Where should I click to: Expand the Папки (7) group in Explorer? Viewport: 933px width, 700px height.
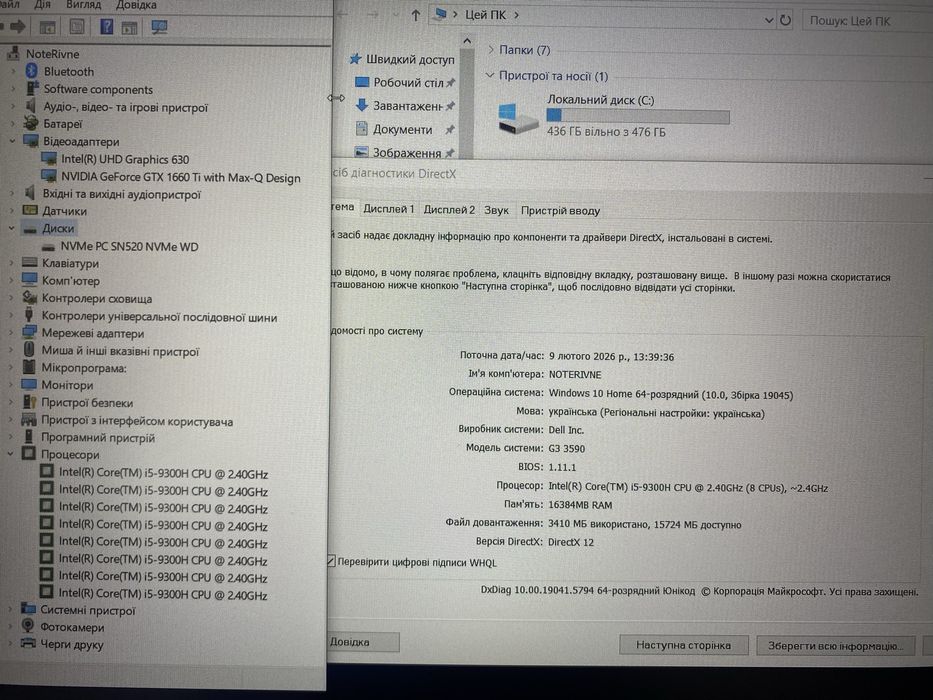coord(491,49)
